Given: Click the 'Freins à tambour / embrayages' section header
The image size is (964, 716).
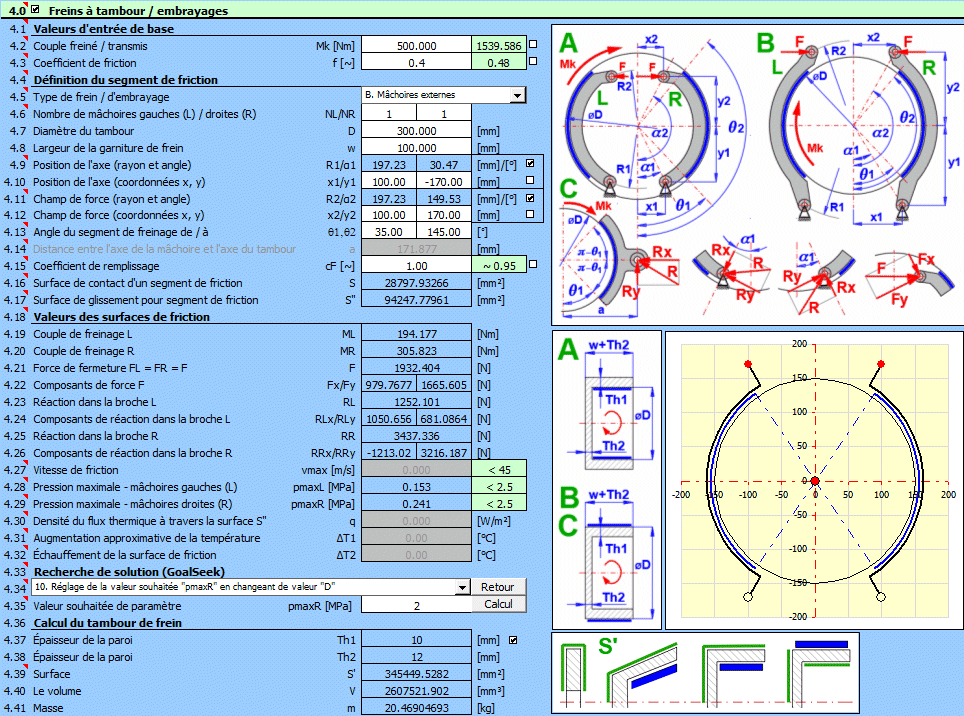Looking at the screenshot, I should (x=138, y=10).
